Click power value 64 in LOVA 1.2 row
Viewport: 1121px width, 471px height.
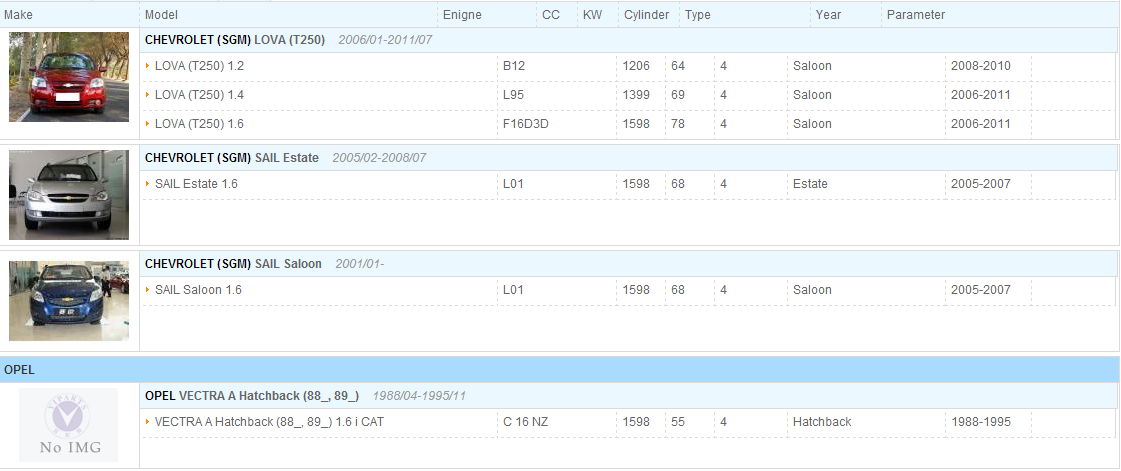pos(678,66)
